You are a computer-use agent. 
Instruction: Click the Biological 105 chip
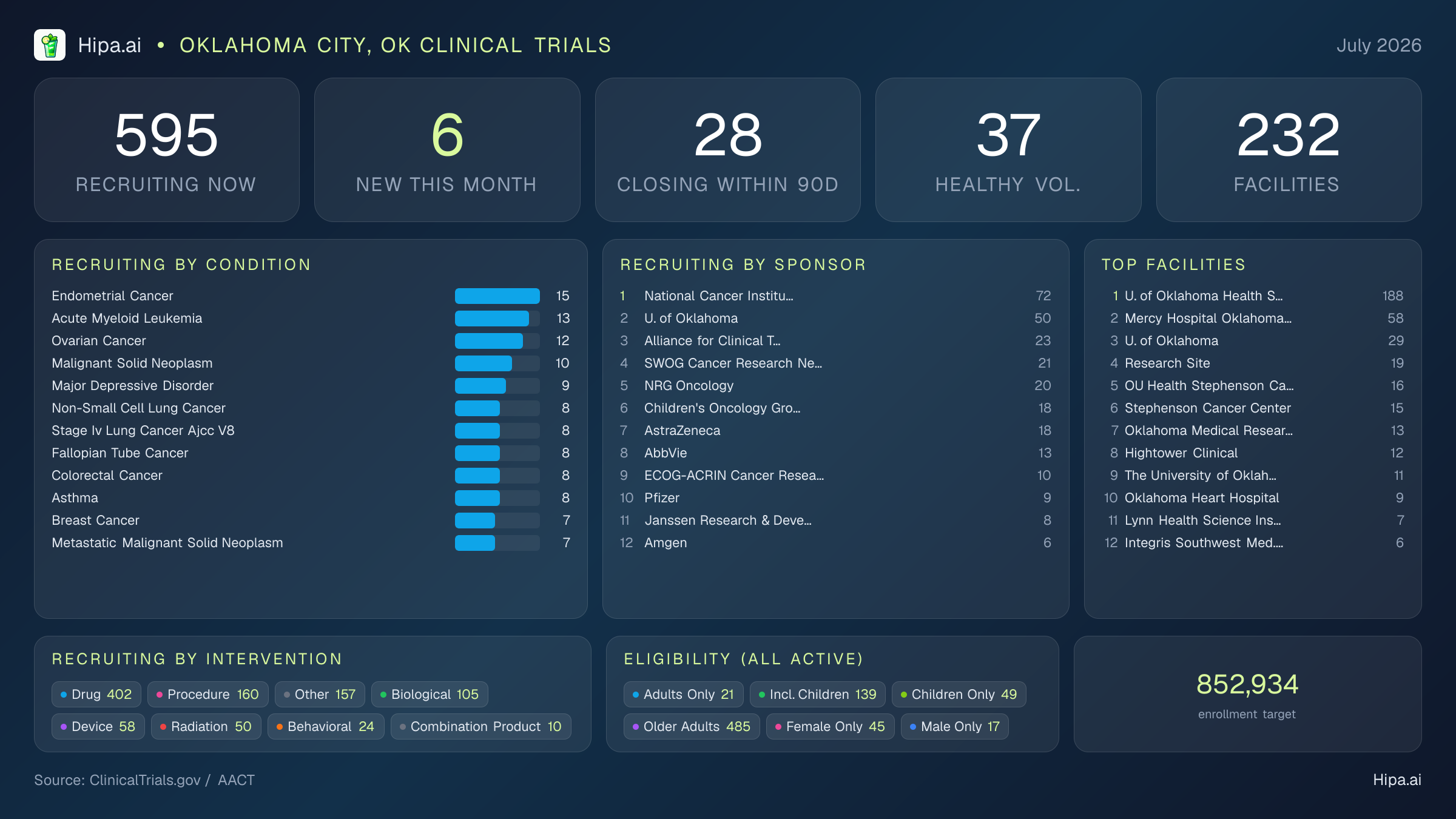[430, 694]
